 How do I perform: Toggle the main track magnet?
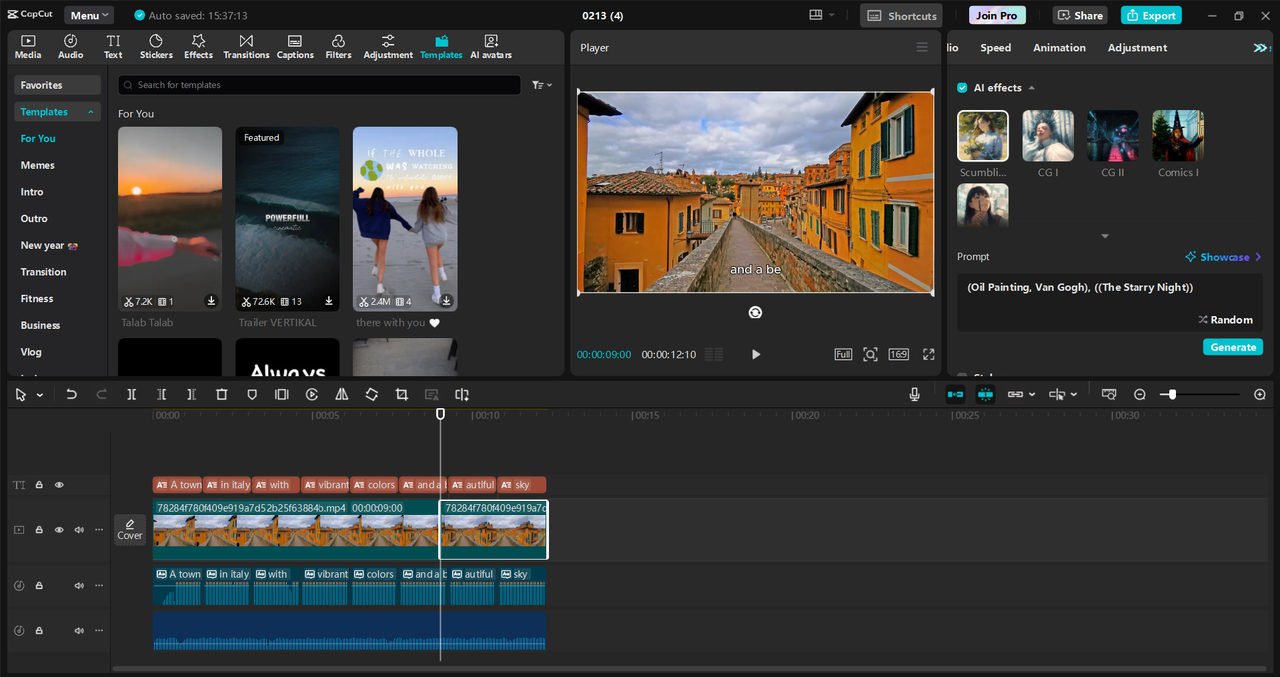tap(955, 395)
